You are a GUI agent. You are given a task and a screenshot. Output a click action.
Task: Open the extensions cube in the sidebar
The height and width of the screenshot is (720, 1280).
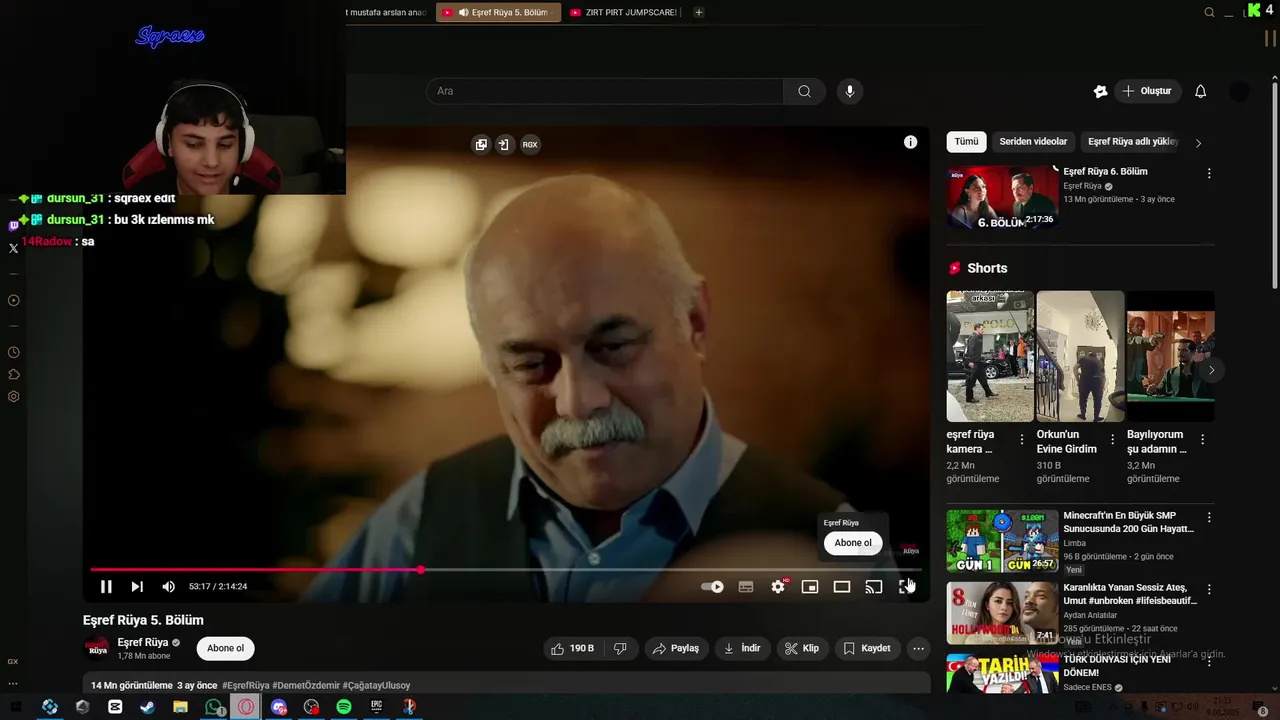click(x=14, y=374)
